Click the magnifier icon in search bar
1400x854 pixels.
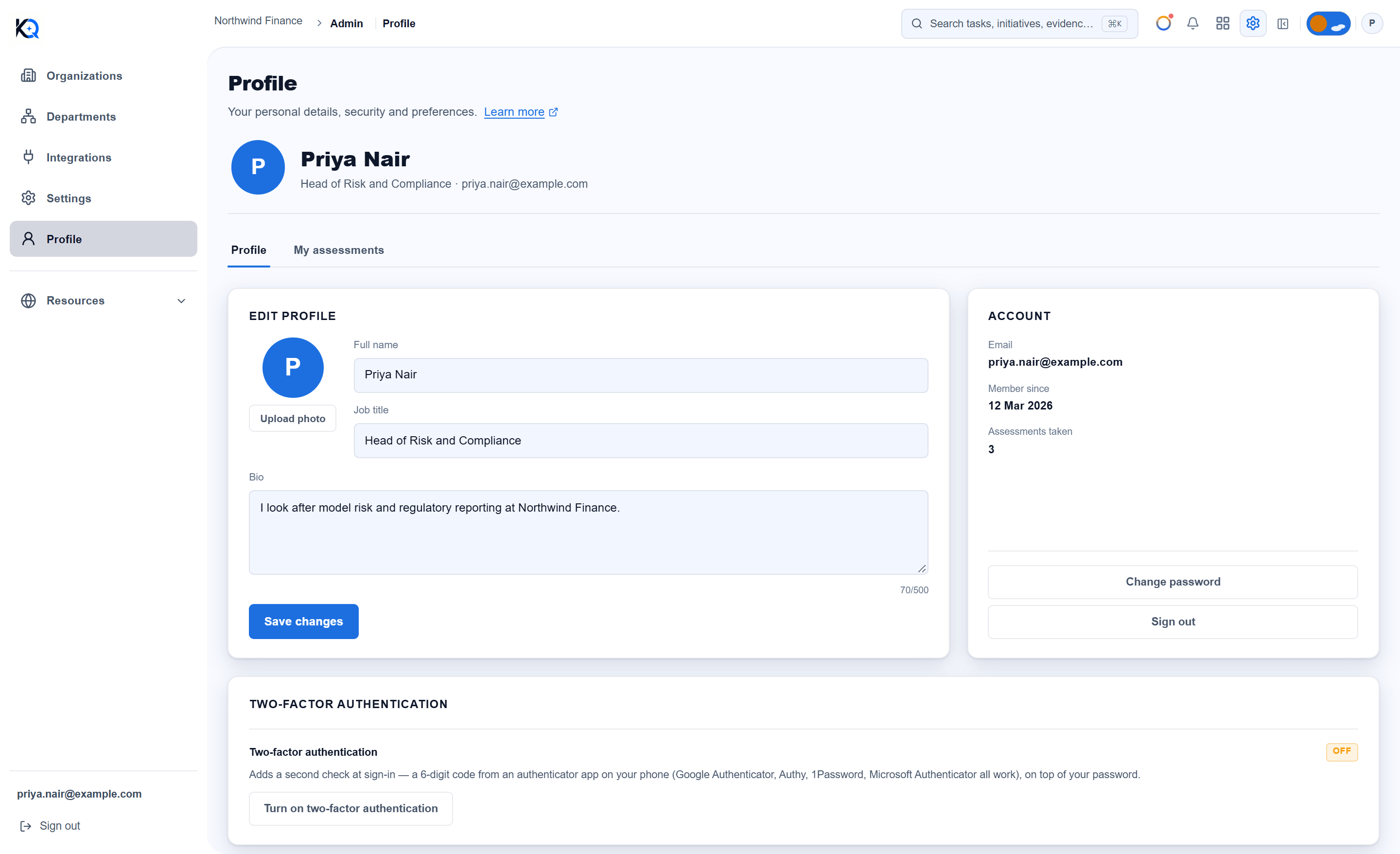tap(916, 23)
